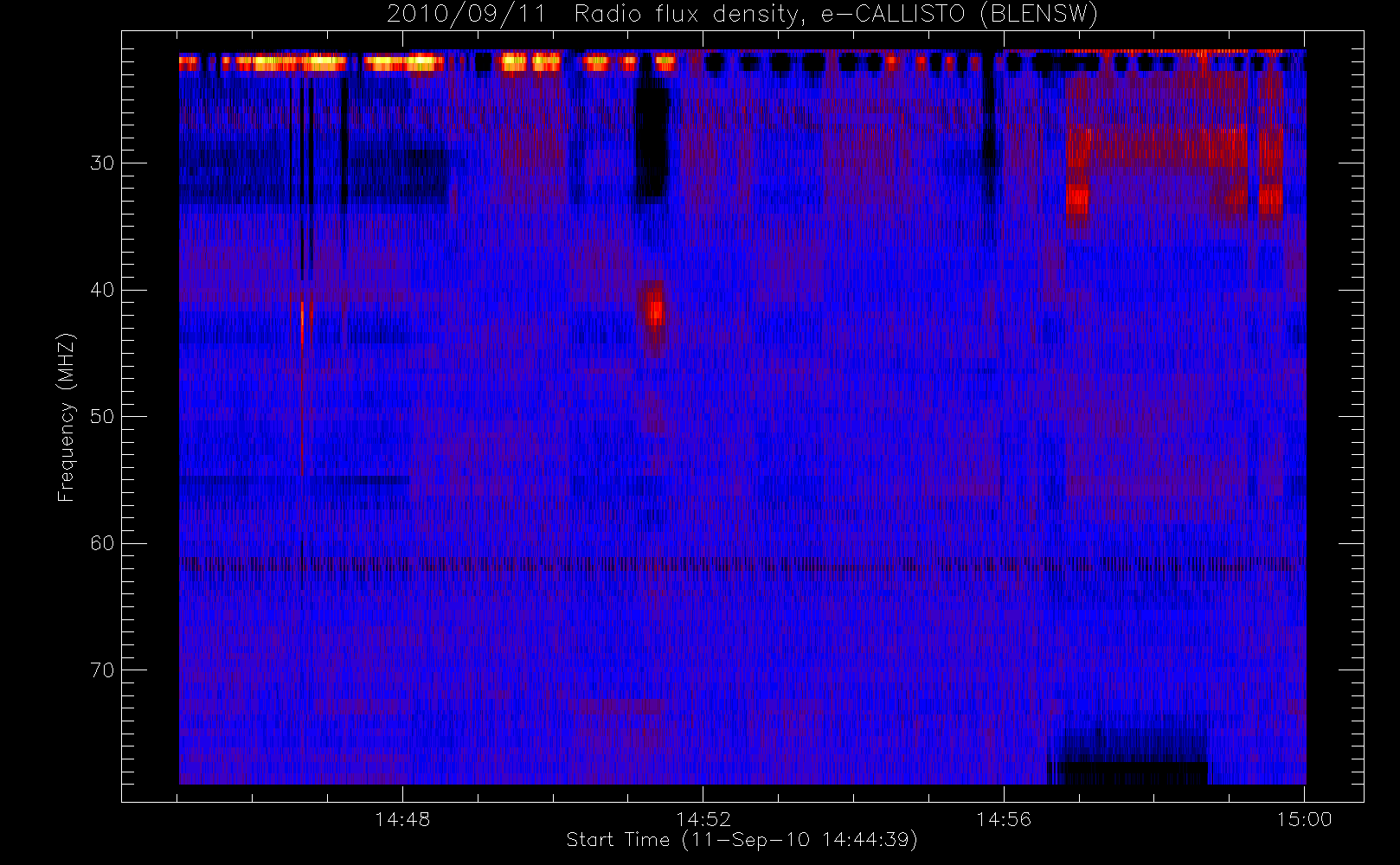1400x865 pixels.
Task: Click the 15:00 time tick label
Action: [1304, 819]
